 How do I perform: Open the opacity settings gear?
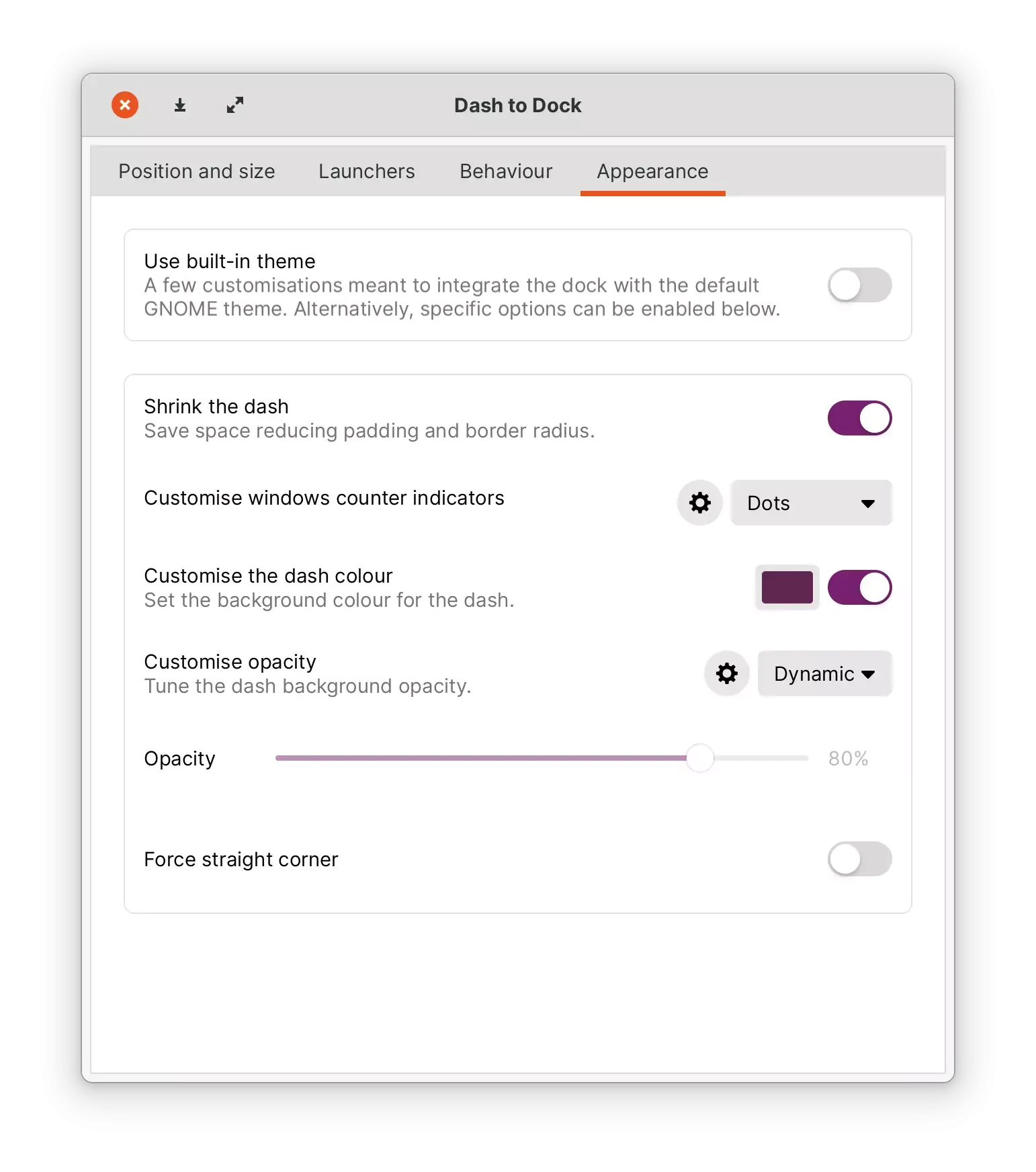tap(726, 673)
